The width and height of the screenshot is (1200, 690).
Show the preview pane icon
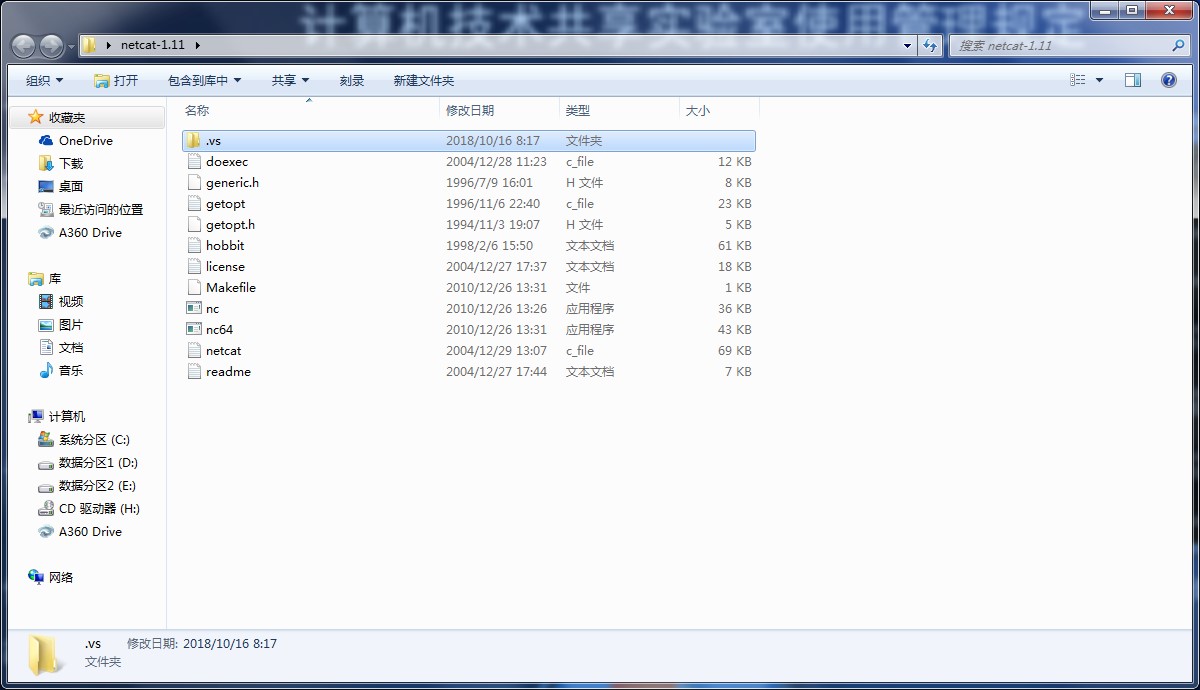(x=1133, y=80)
